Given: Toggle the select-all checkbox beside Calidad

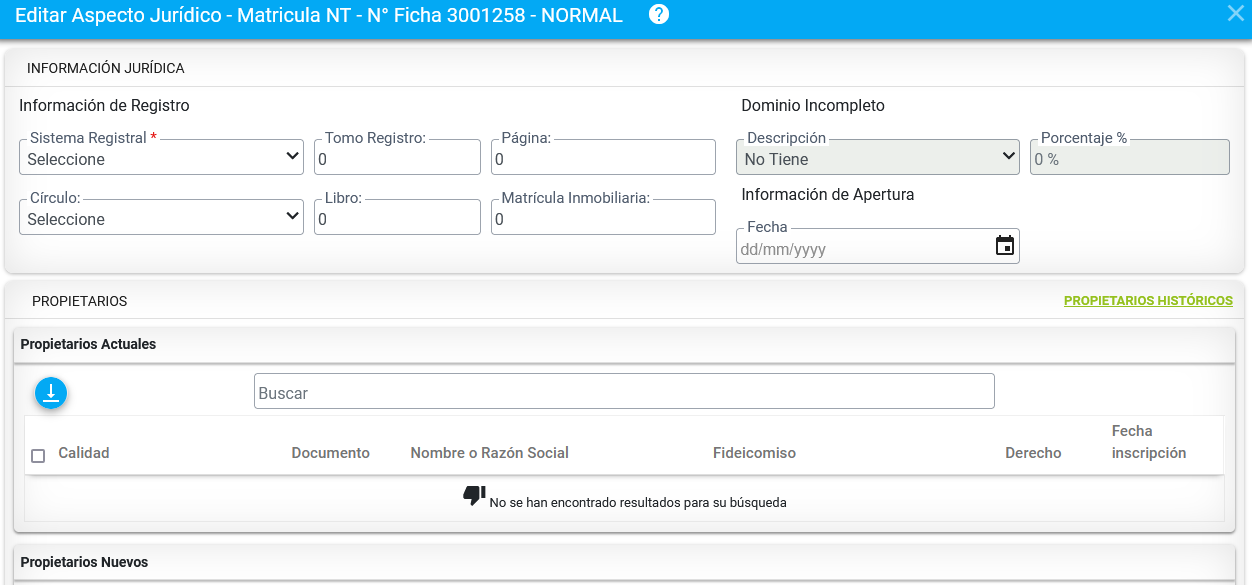Looking at the screenshot, I should (38, 456).
